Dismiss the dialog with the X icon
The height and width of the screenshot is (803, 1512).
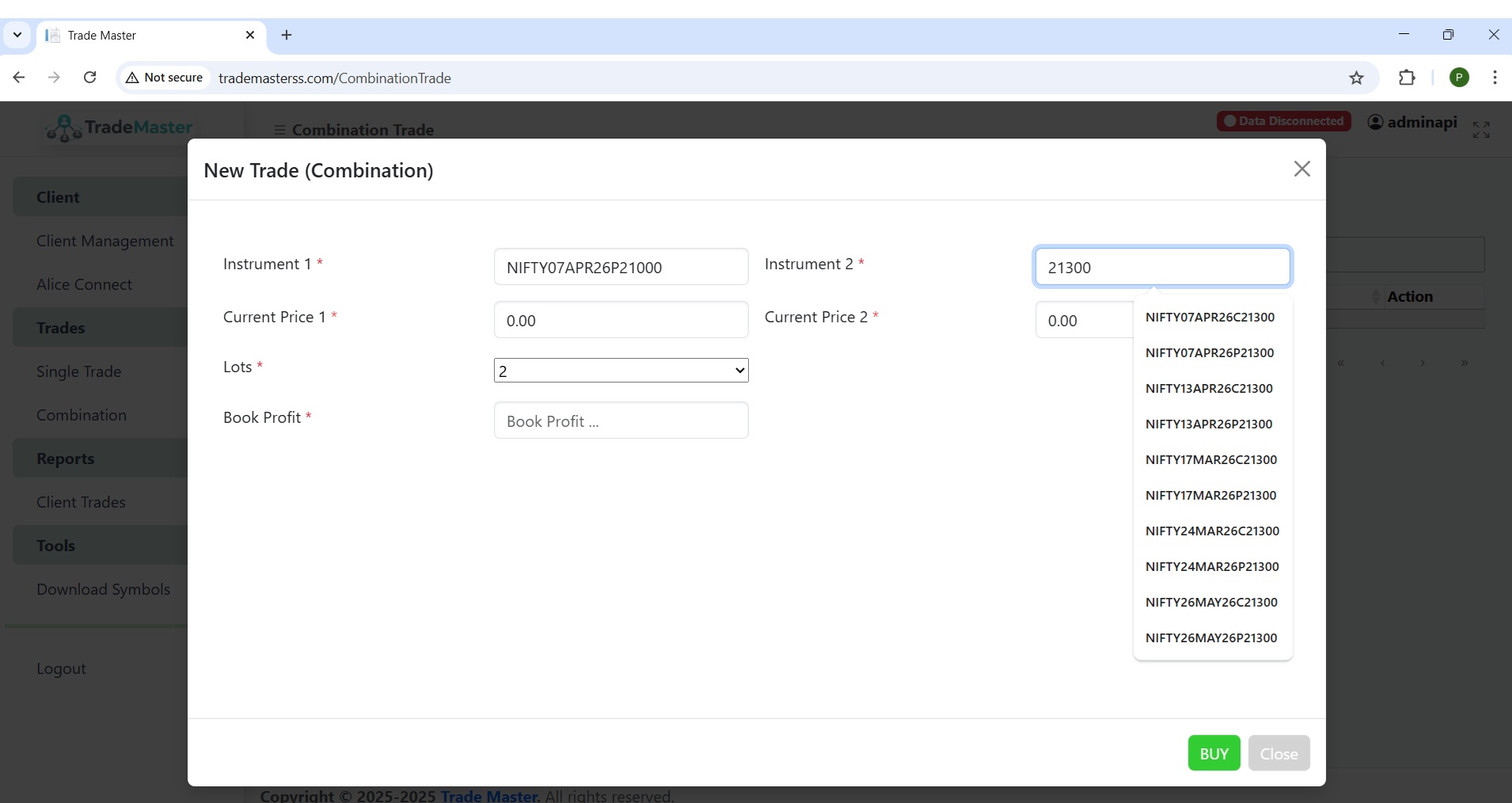1301,169
